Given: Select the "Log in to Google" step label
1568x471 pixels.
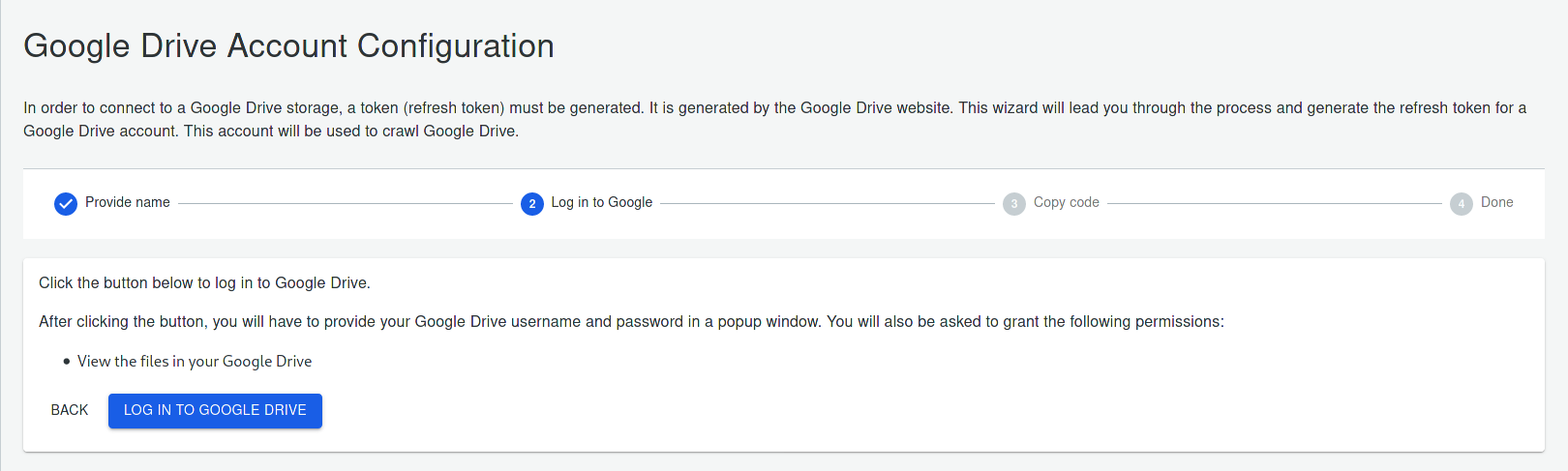Looking at the screenshot, I should [602, 202].
